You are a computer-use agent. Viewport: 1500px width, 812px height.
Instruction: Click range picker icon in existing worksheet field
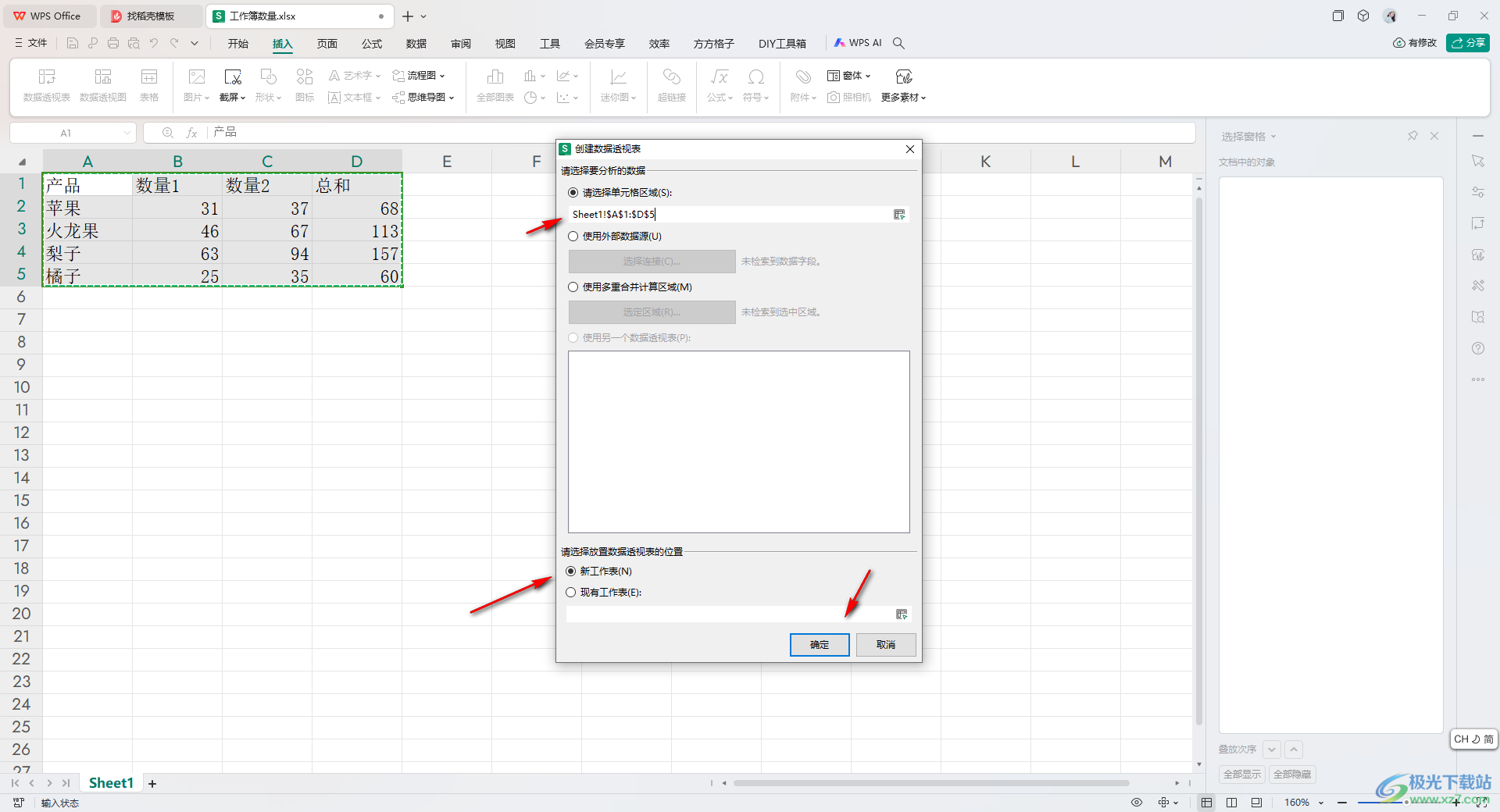coord(902,614)
